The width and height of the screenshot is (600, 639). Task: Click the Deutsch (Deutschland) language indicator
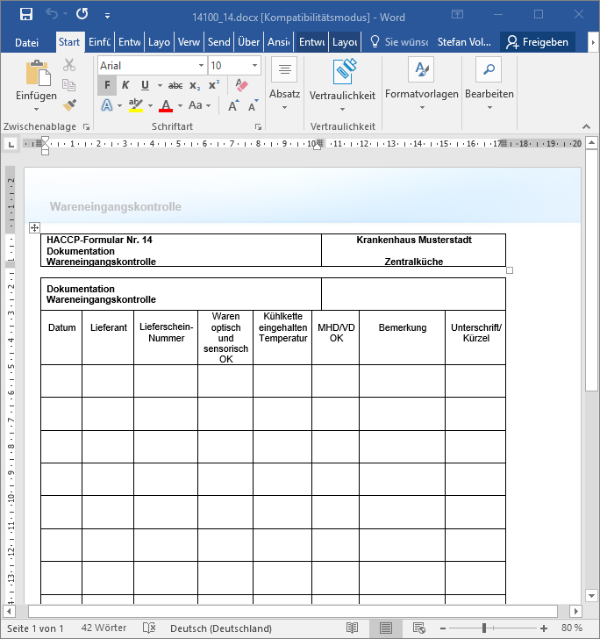tap(220, 628)
